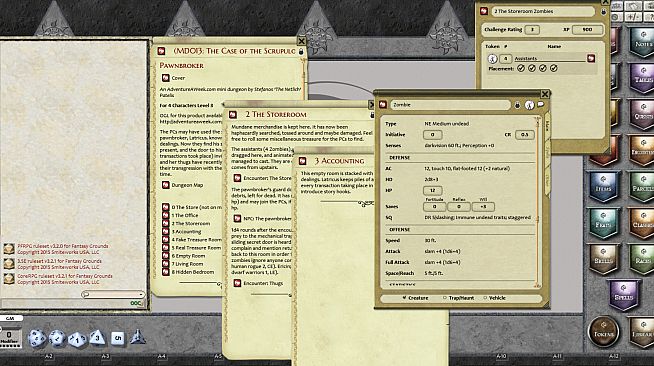Click the speech bubble icon in Zombie window

point(541,105)
